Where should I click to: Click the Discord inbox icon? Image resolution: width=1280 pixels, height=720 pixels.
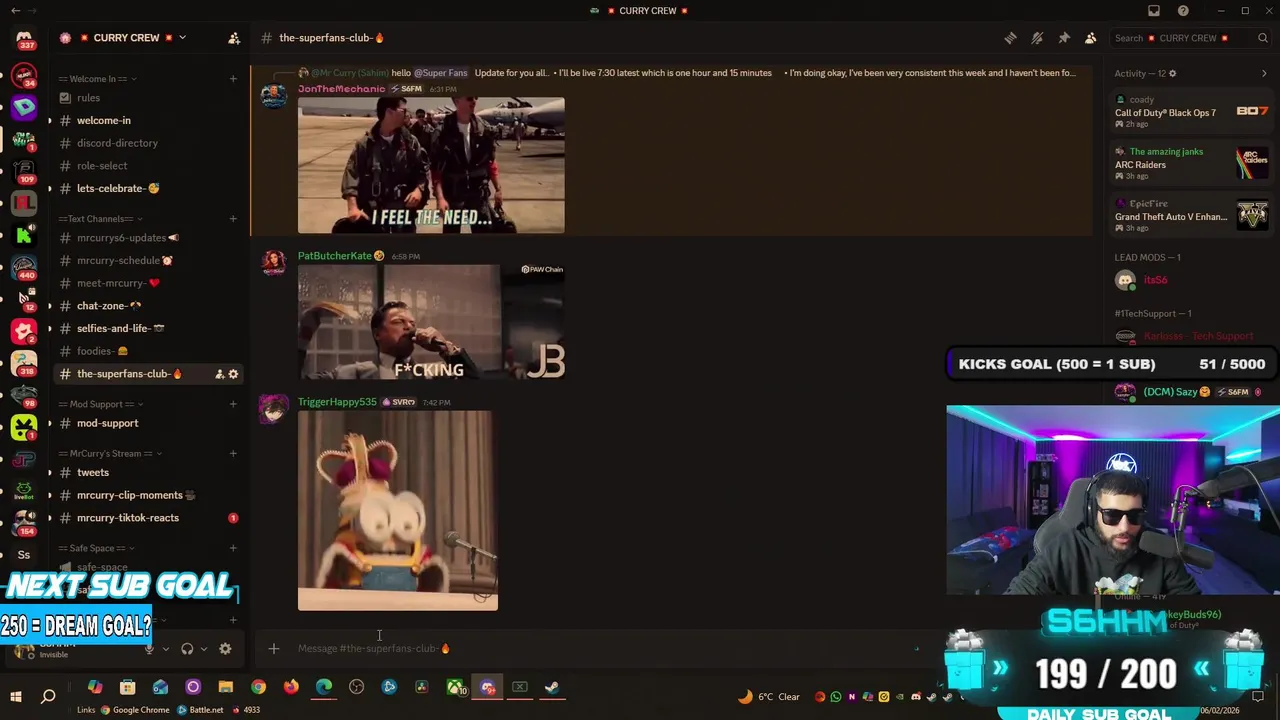(x=1154, y=11)
